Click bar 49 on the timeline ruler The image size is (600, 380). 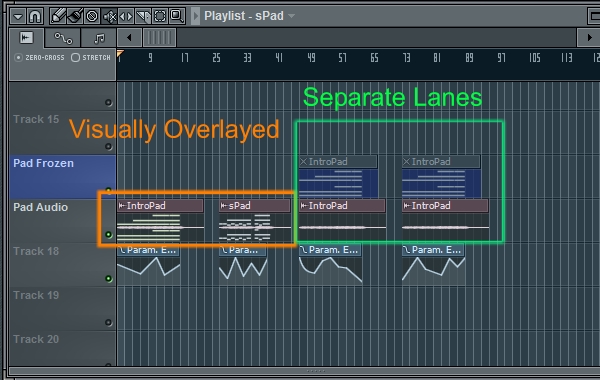pyautogui.click(x=311, y=57)
